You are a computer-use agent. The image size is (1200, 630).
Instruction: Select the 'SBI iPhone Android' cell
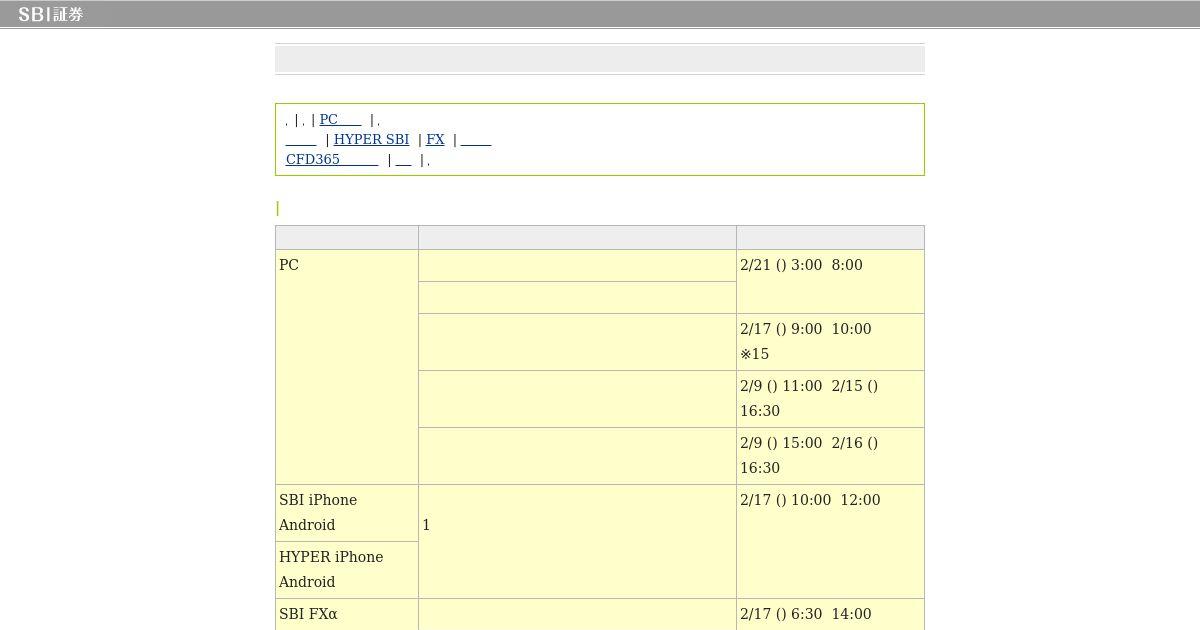[347, 513]
